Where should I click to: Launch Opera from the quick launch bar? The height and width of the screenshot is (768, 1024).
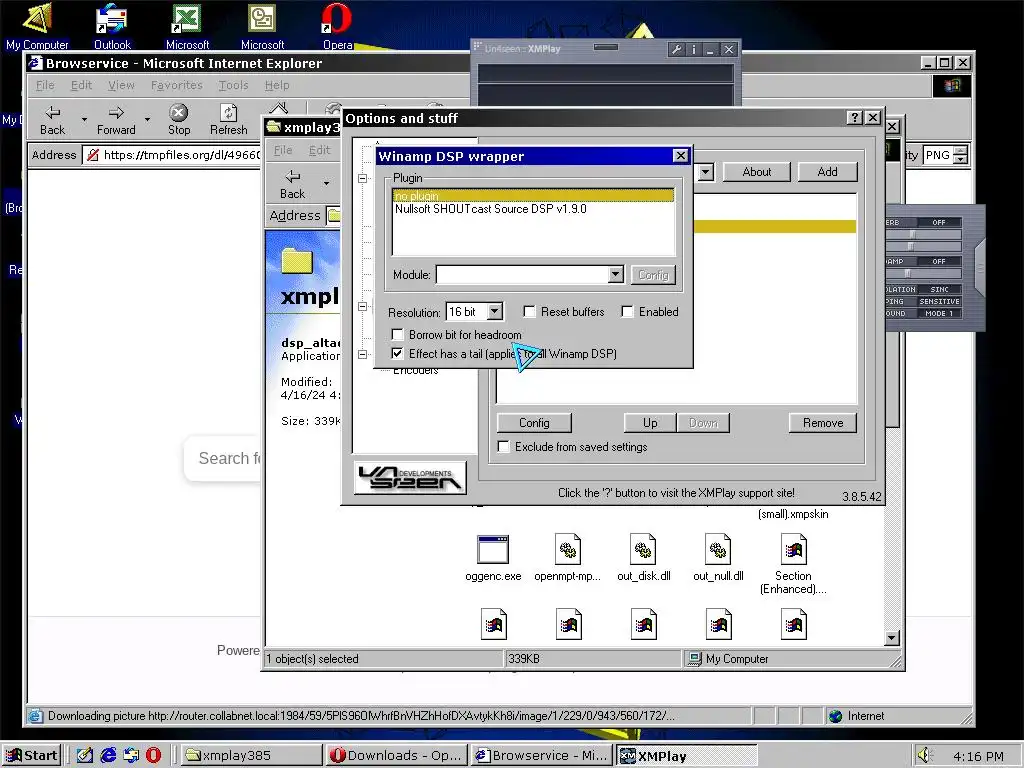click(x=153, y=755)
